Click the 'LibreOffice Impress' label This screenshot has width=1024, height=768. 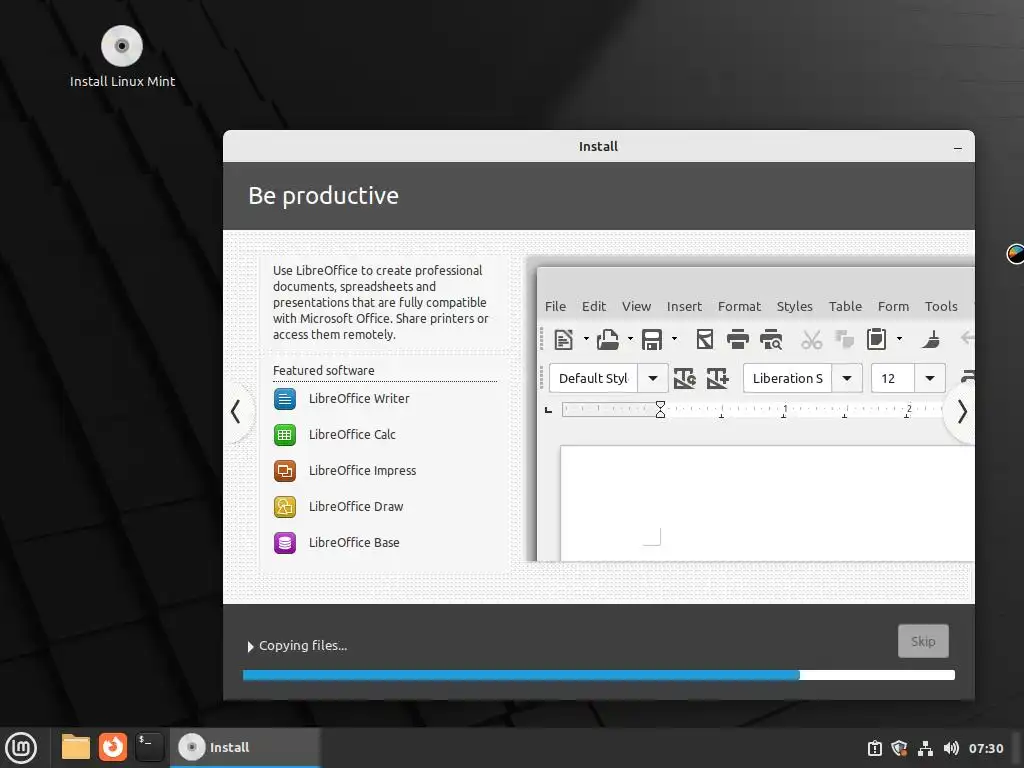click(x=362, y=470)
